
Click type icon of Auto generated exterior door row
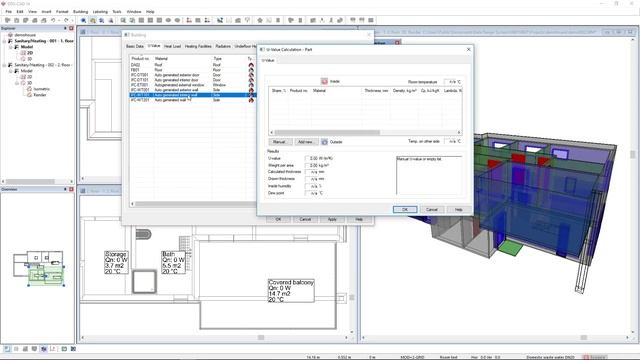[251, 75]
